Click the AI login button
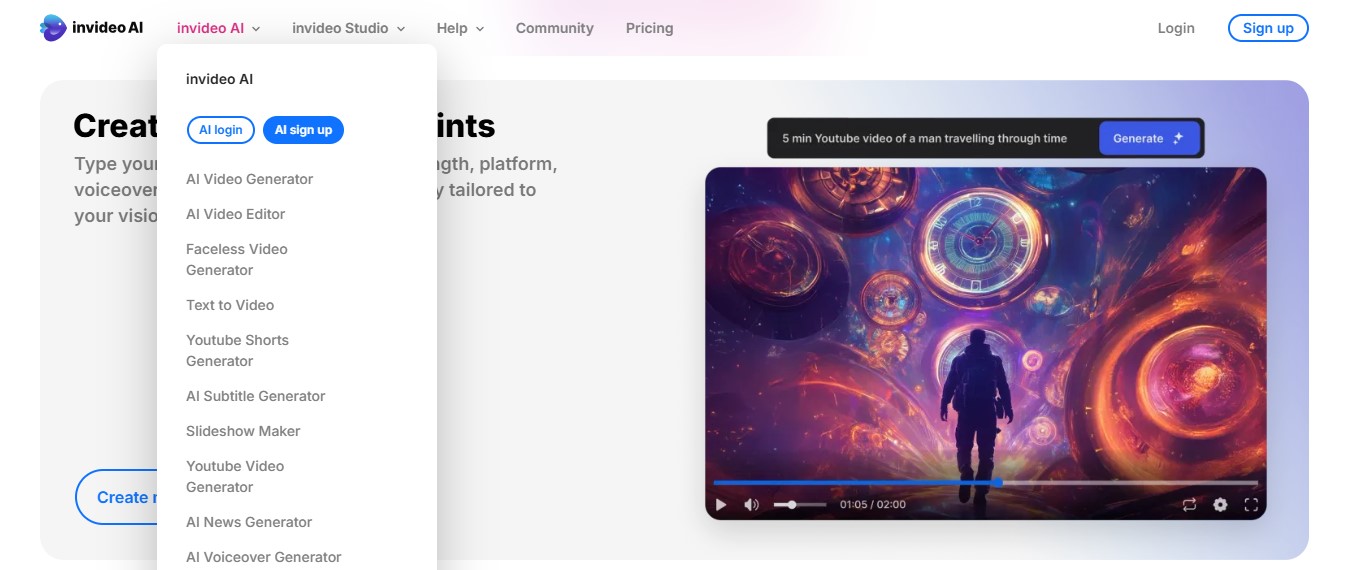The height and width of the screenshot is (570, 1347). (x=221, y=130)
